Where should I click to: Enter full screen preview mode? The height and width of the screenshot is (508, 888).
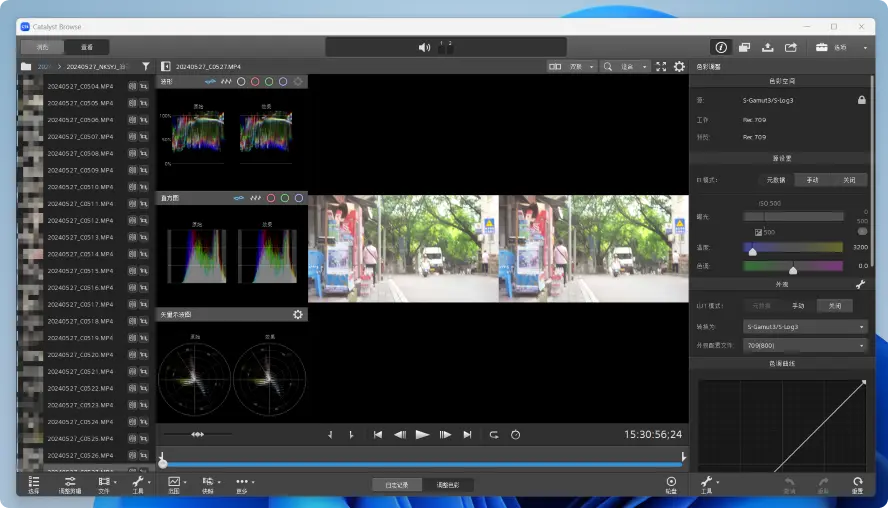pos(661,66)
